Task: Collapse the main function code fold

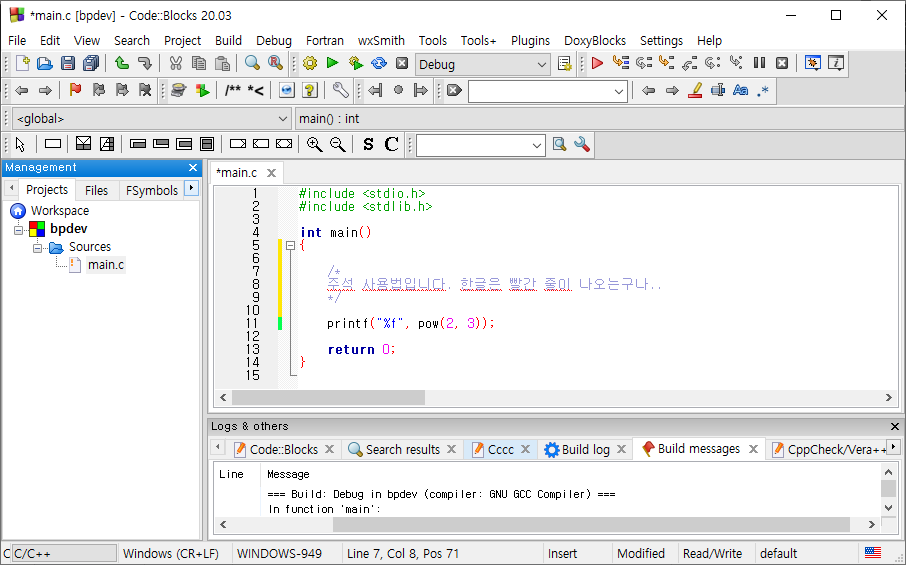Action: pyautogui.click(x=290, y=246)
